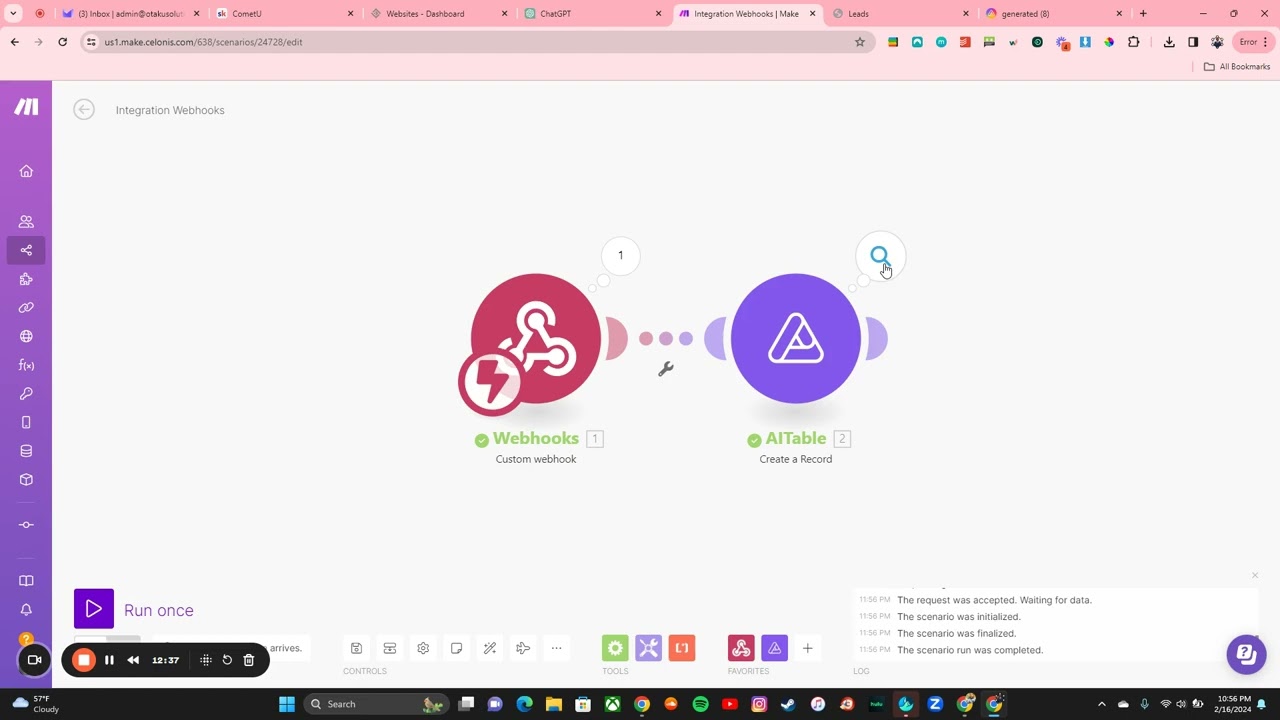The height and width of the screenshot is (720, 1280).
Task: Open the Notifications bell icon
Action: pos(26,609)
